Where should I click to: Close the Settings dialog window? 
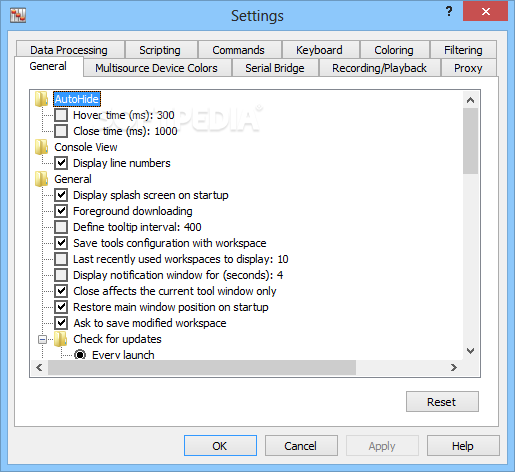coord(485,11)
